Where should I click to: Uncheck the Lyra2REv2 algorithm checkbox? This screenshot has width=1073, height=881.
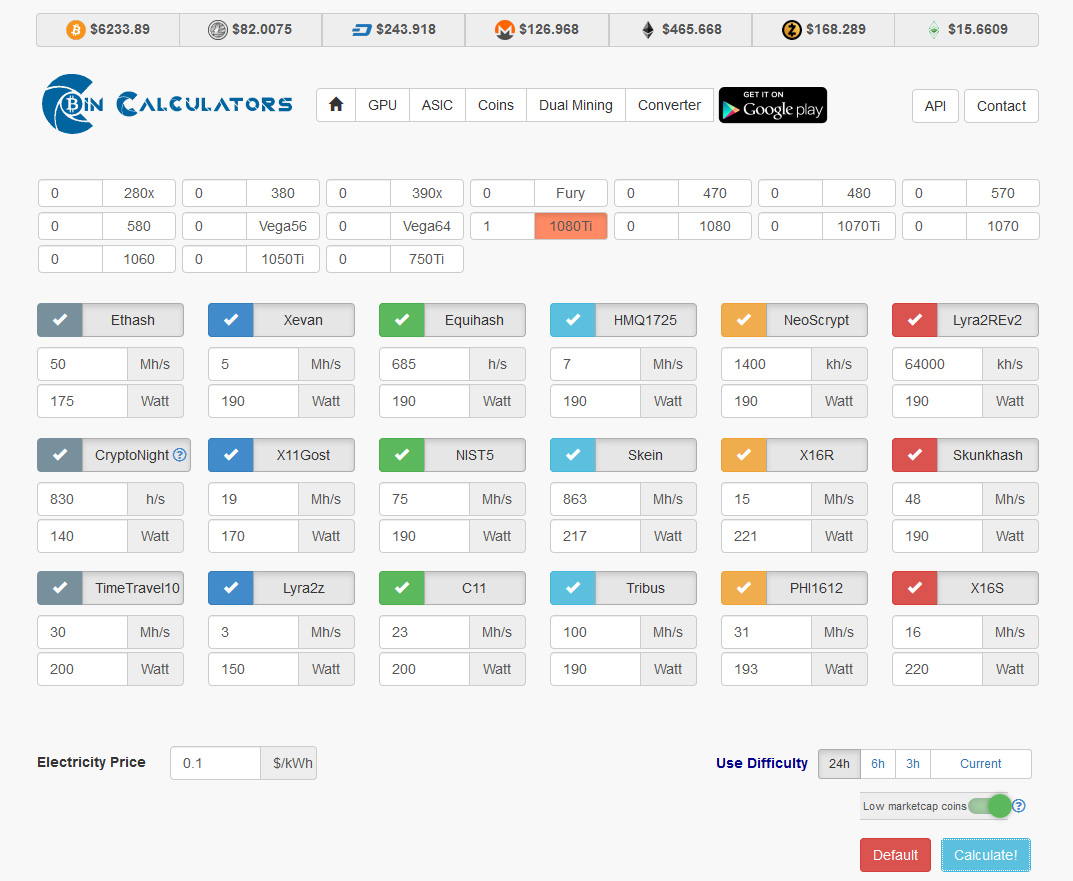(914, 320)
